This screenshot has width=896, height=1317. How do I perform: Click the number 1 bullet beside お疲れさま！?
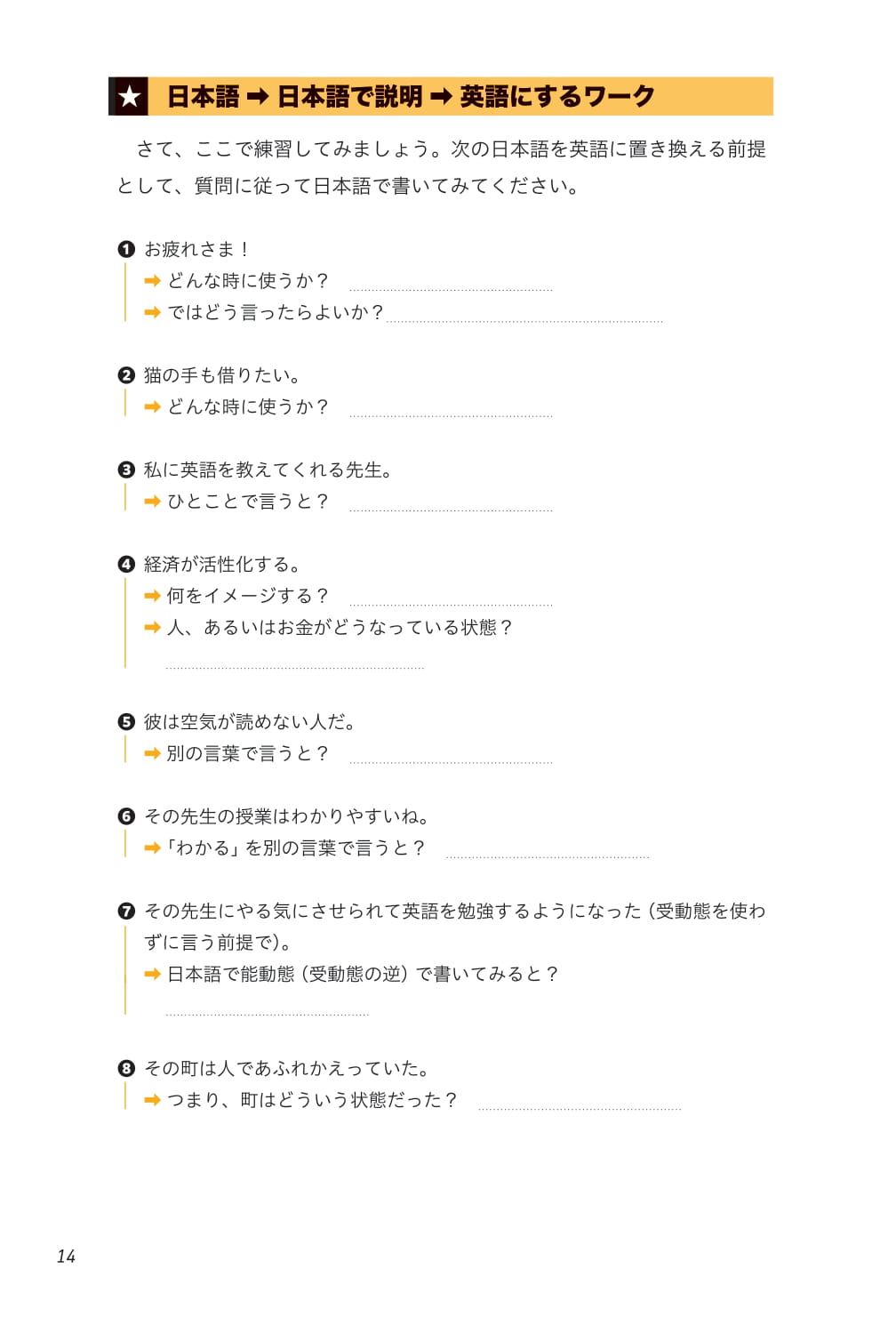[126, 250]
